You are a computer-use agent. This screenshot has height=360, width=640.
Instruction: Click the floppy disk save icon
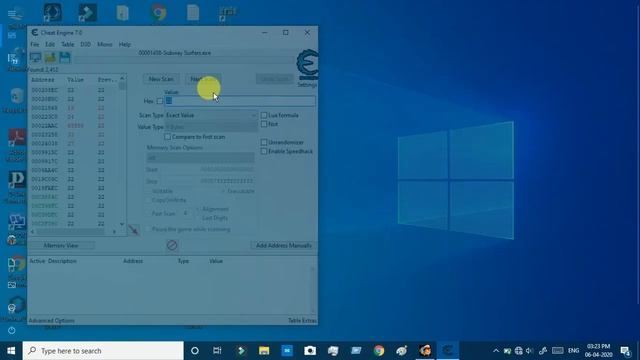[65, 58]
